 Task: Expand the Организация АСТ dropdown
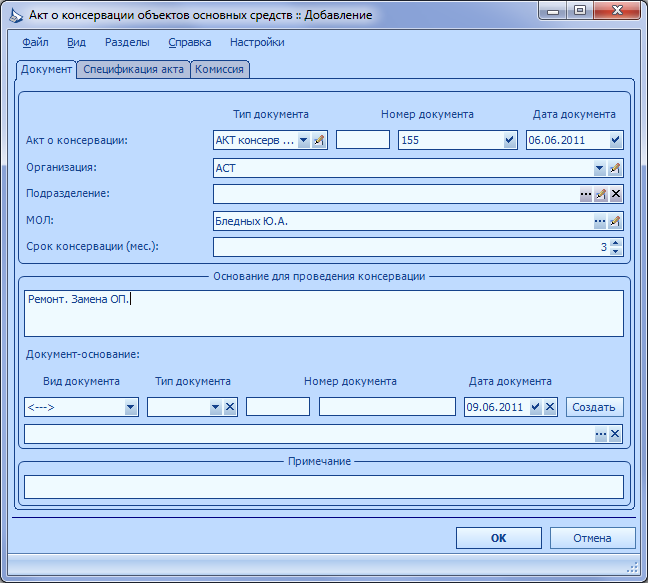click(x=600, y=168)
